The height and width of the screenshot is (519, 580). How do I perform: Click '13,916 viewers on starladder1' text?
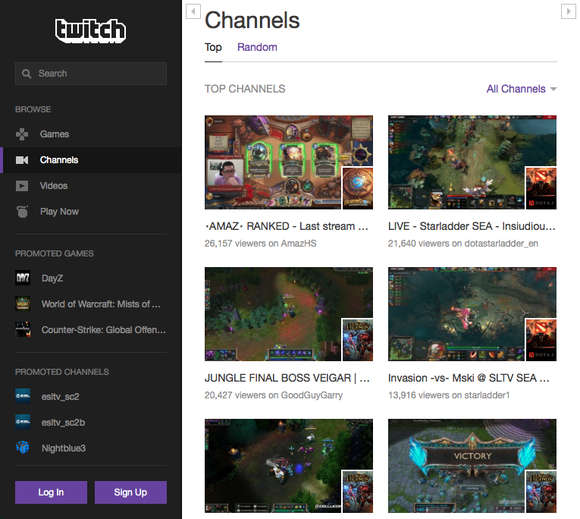point(449,395)
